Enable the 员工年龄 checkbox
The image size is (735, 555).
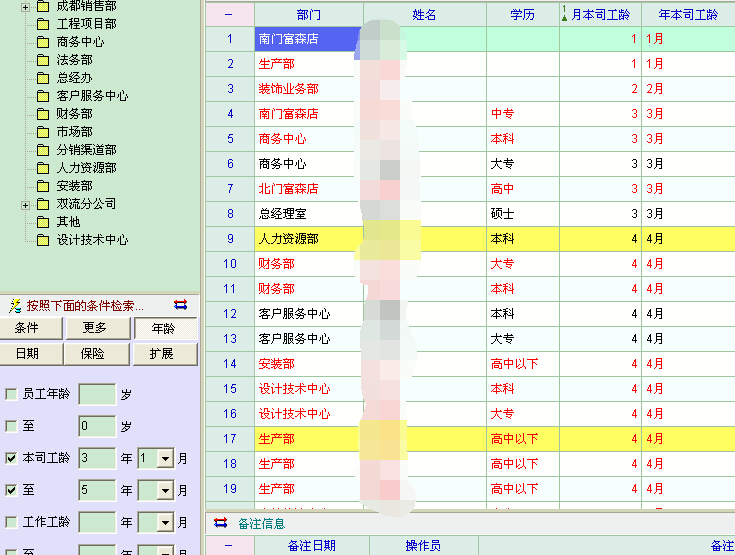pyautogui.click(x=12, y=394)
